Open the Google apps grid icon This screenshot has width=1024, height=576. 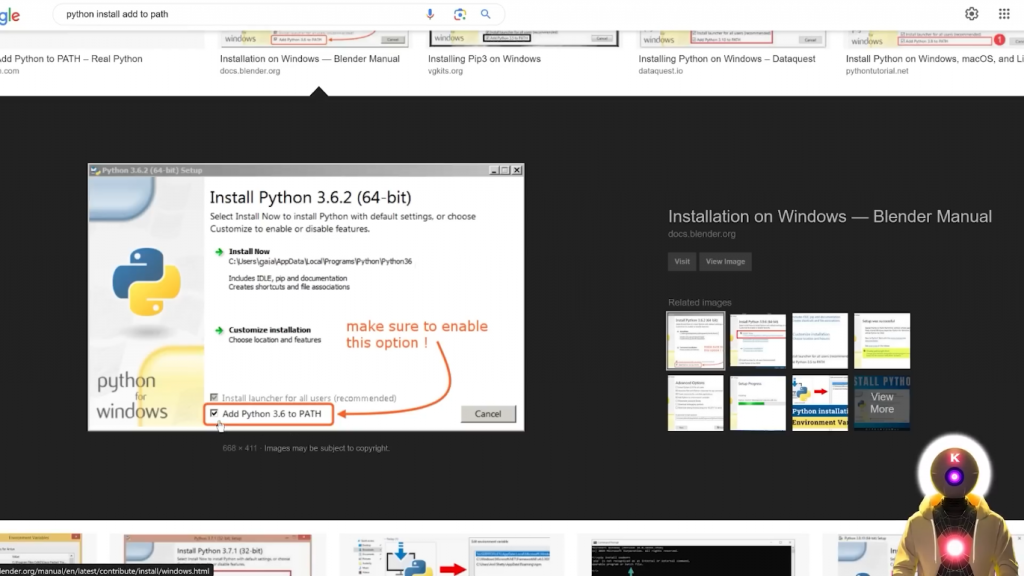tap(1004, 14)
